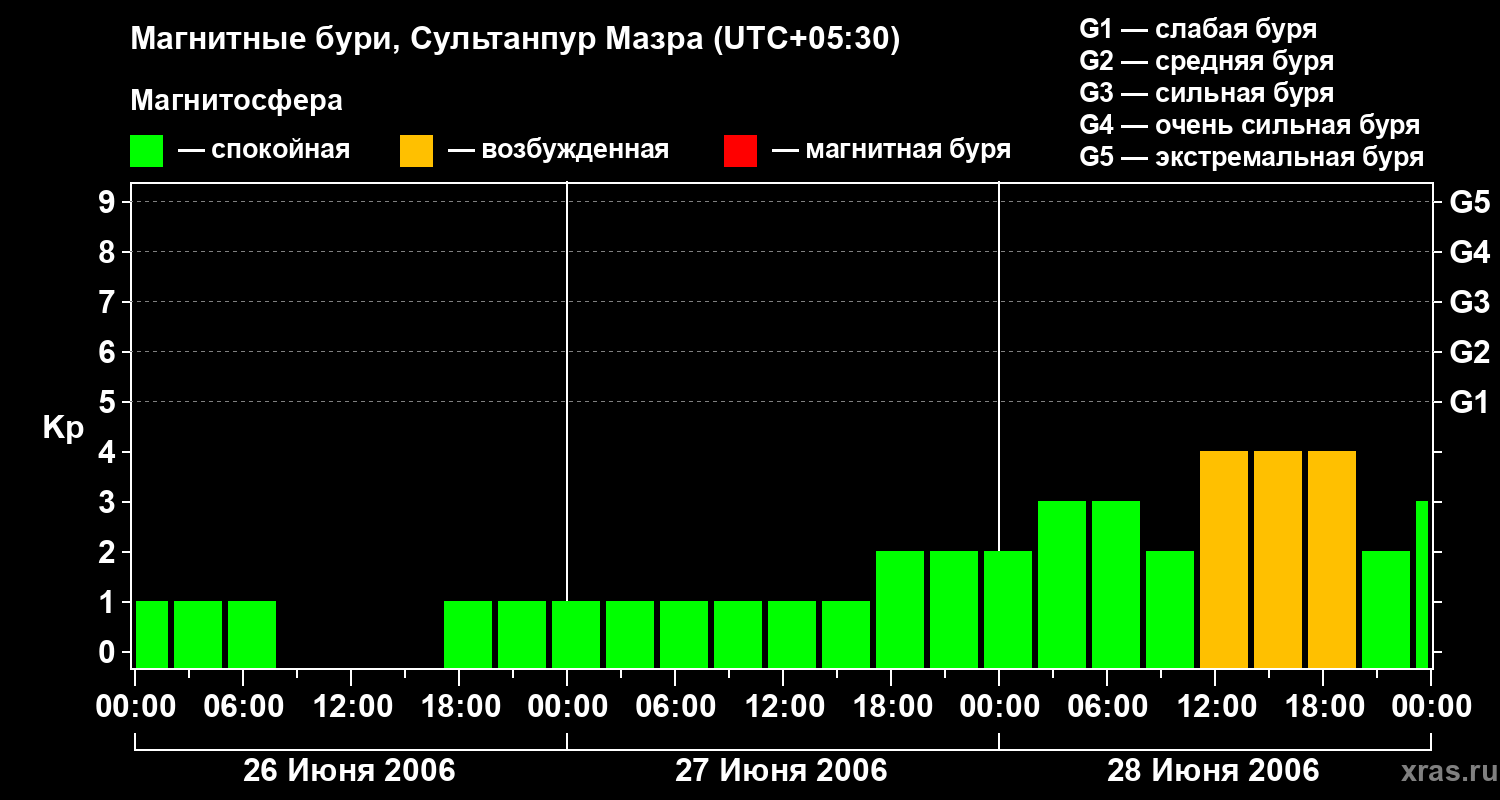This screenshot has width=1500, height=800.
Task: Click '18:00' time label under 26 Июня
Action: (459, 707)
